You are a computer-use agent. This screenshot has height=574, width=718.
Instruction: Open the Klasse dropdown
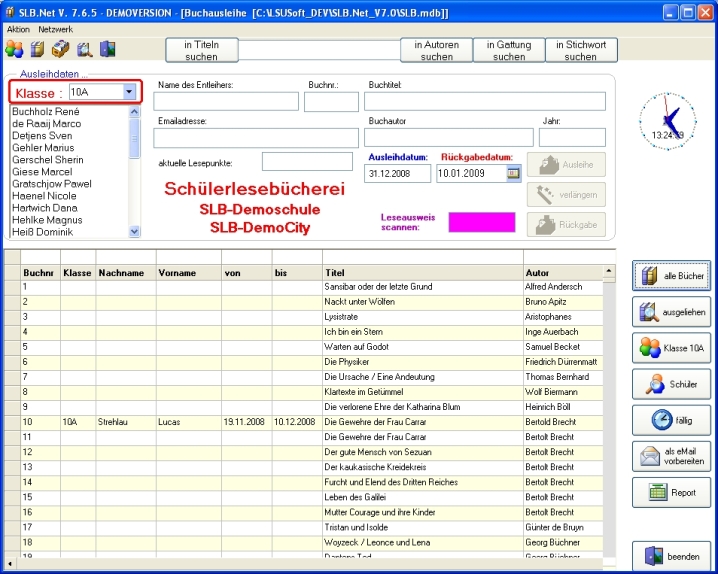click(x=129, y=92)
